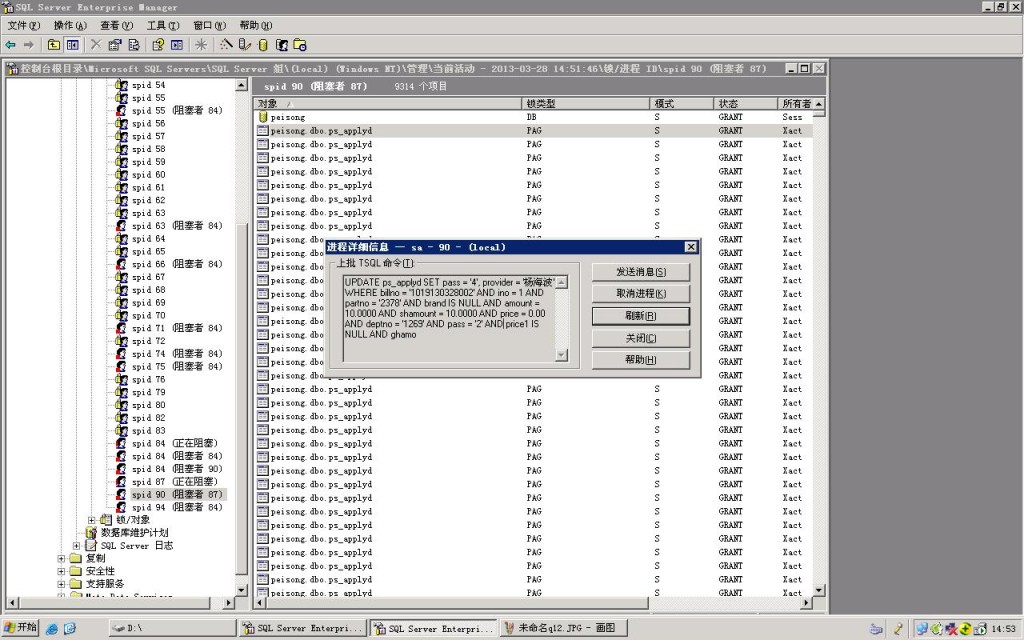Click the yellow database cylinder icon on the toolbar
The height and width of the screenshot is (640, 1024).
pos(263,44)
